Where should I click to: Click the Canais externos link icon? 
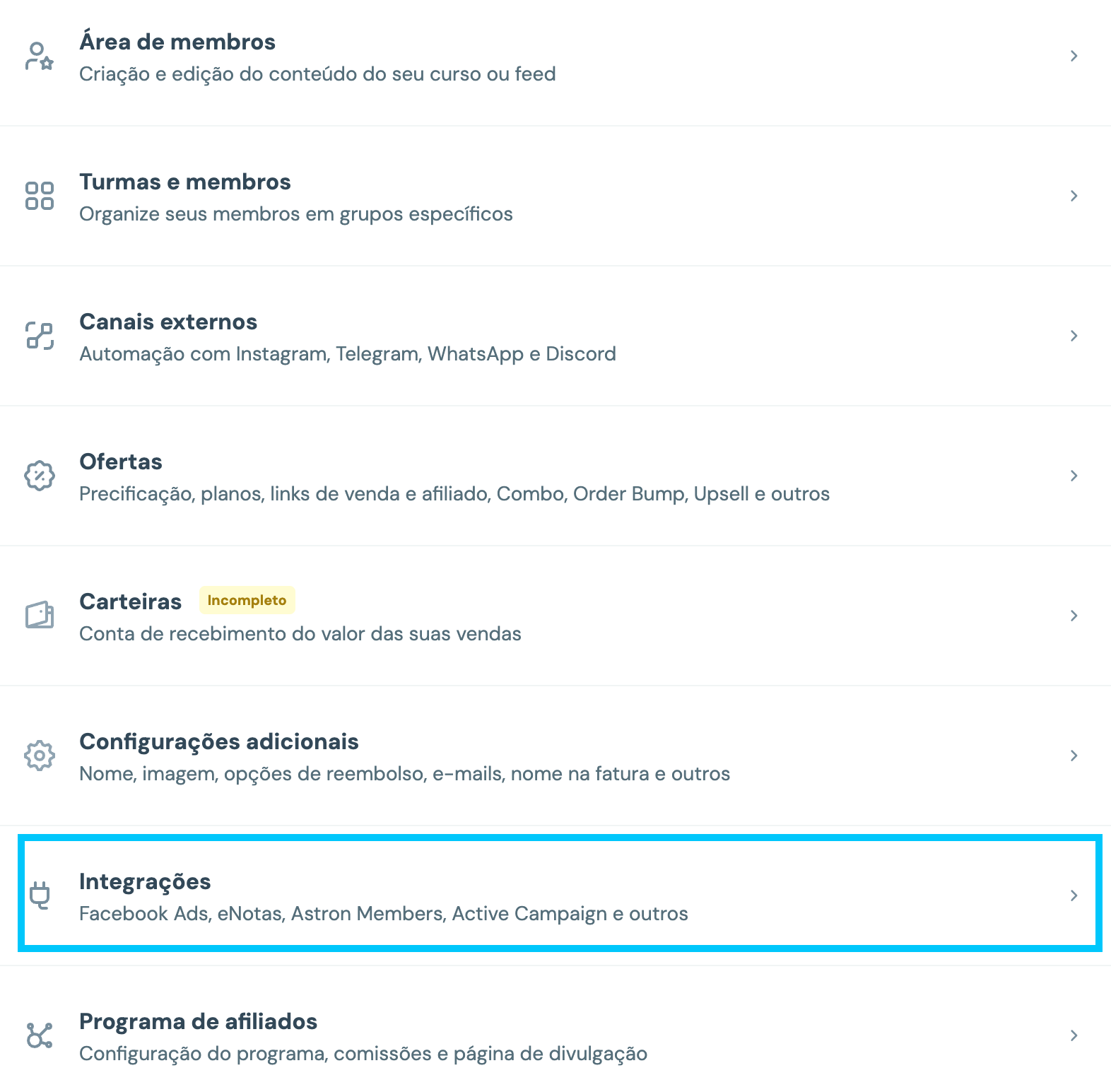[40, 336]
